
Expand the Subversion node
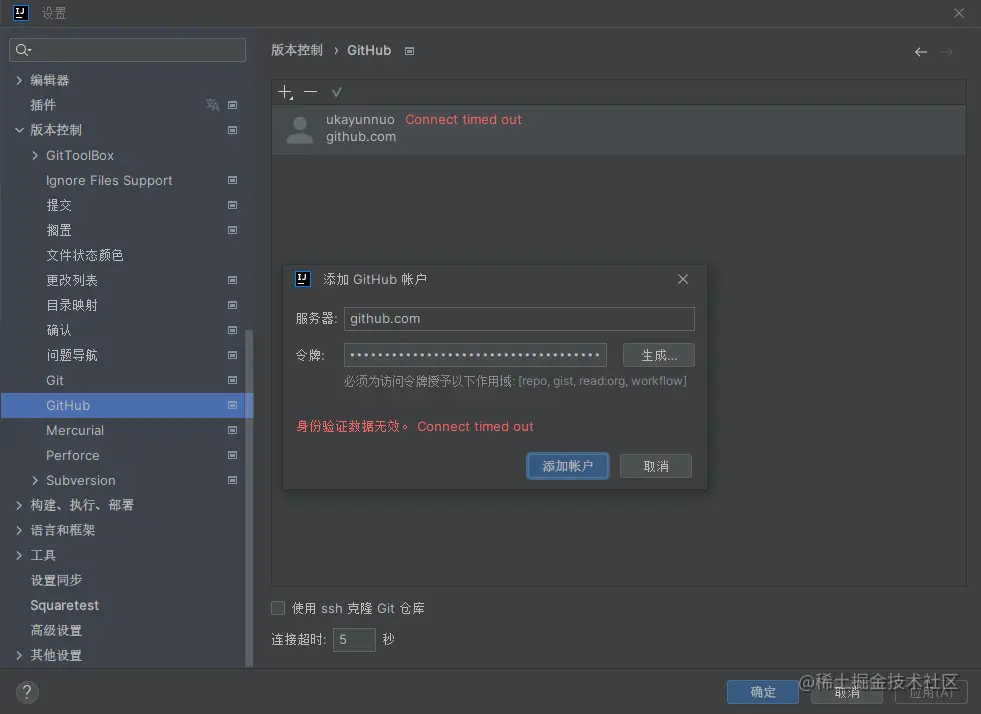pos(35,481)
